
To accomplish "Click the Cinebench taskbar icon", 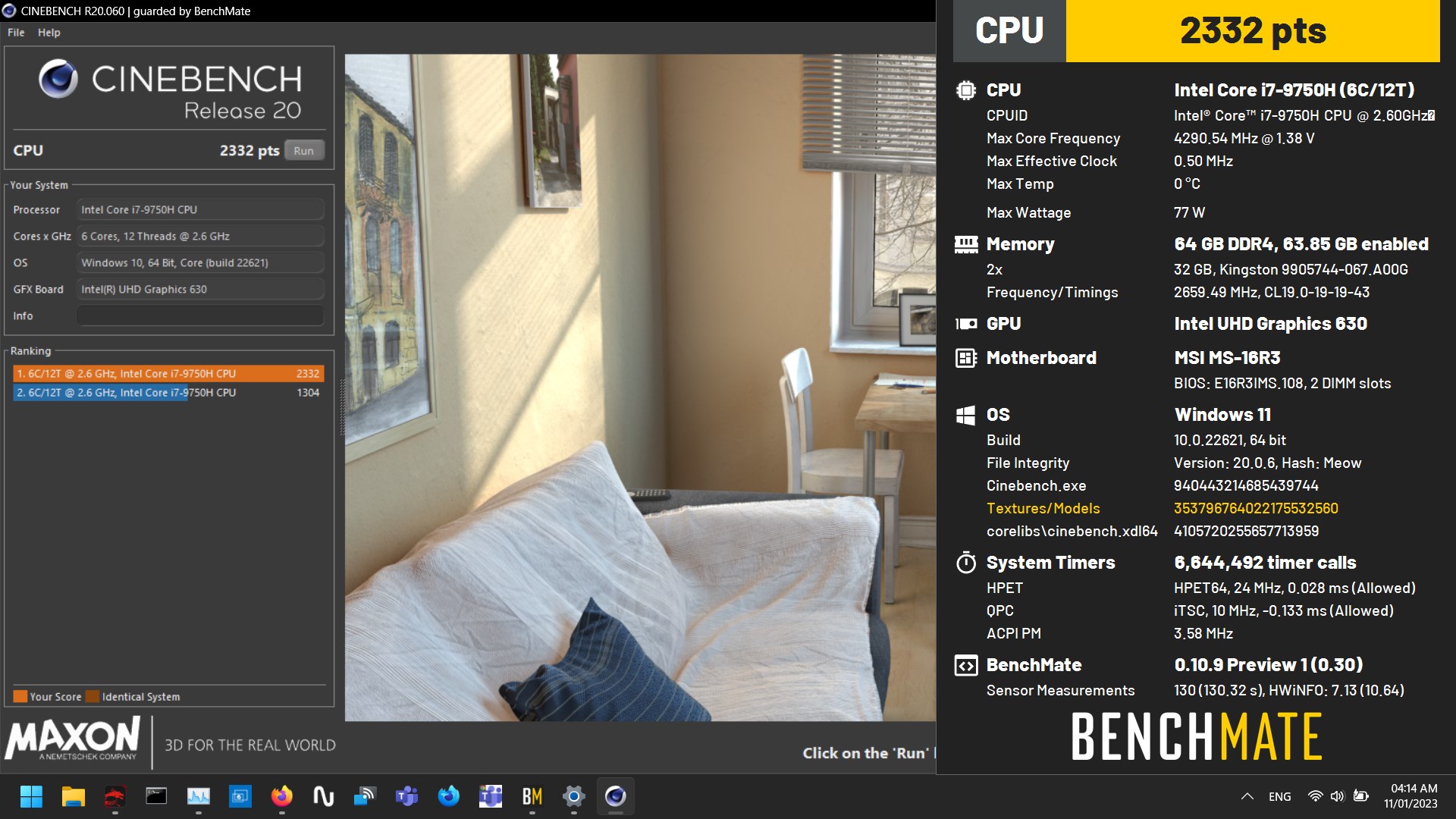I will (x=615, y=796).
